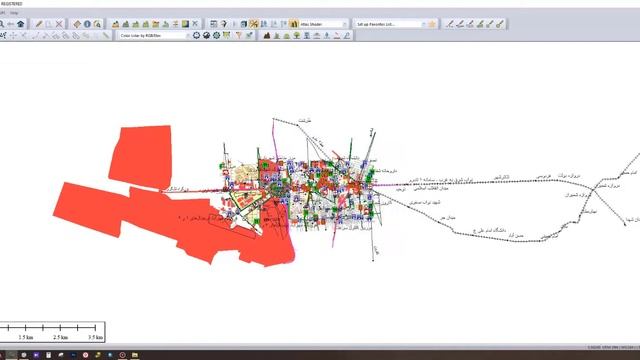The image size is (640, 360).
Task: Click the dark mountain terrain icon
Action: [267, 36]
